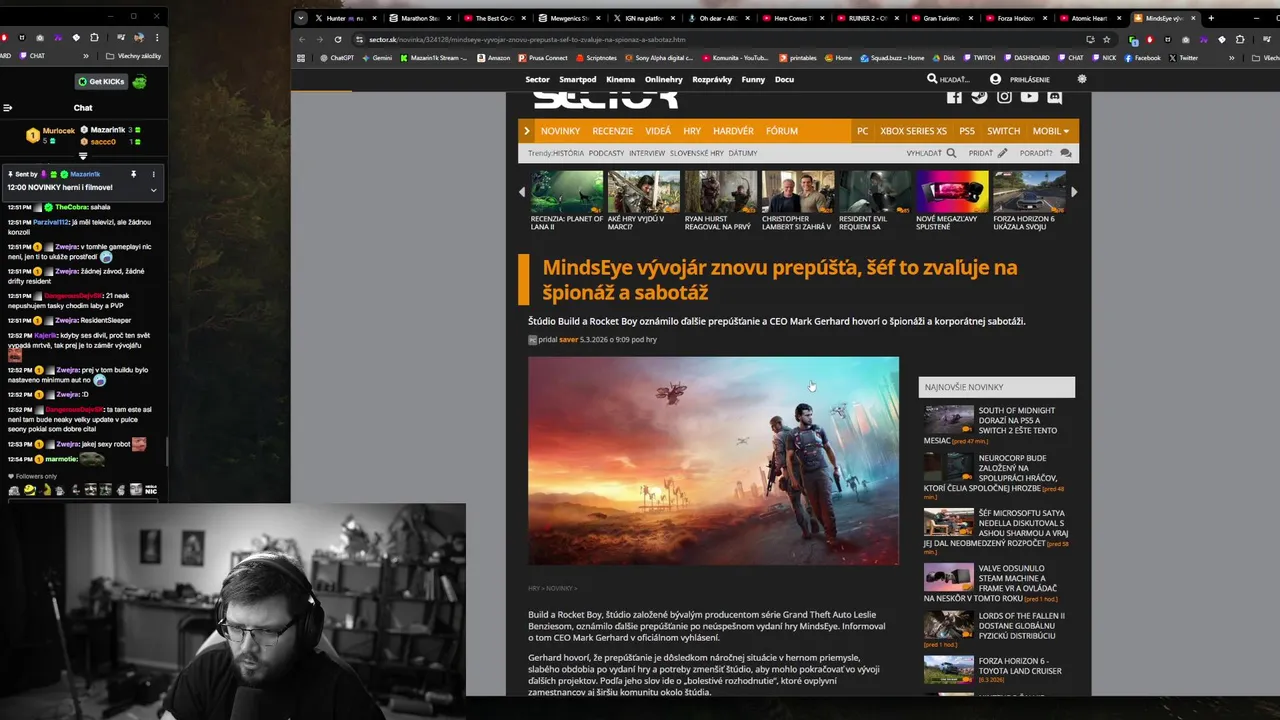This screenshot has width=1280, height=720.
Task: Bookmark this page with the star icon
Action: pyautogui.click(x=1106, y=39)
